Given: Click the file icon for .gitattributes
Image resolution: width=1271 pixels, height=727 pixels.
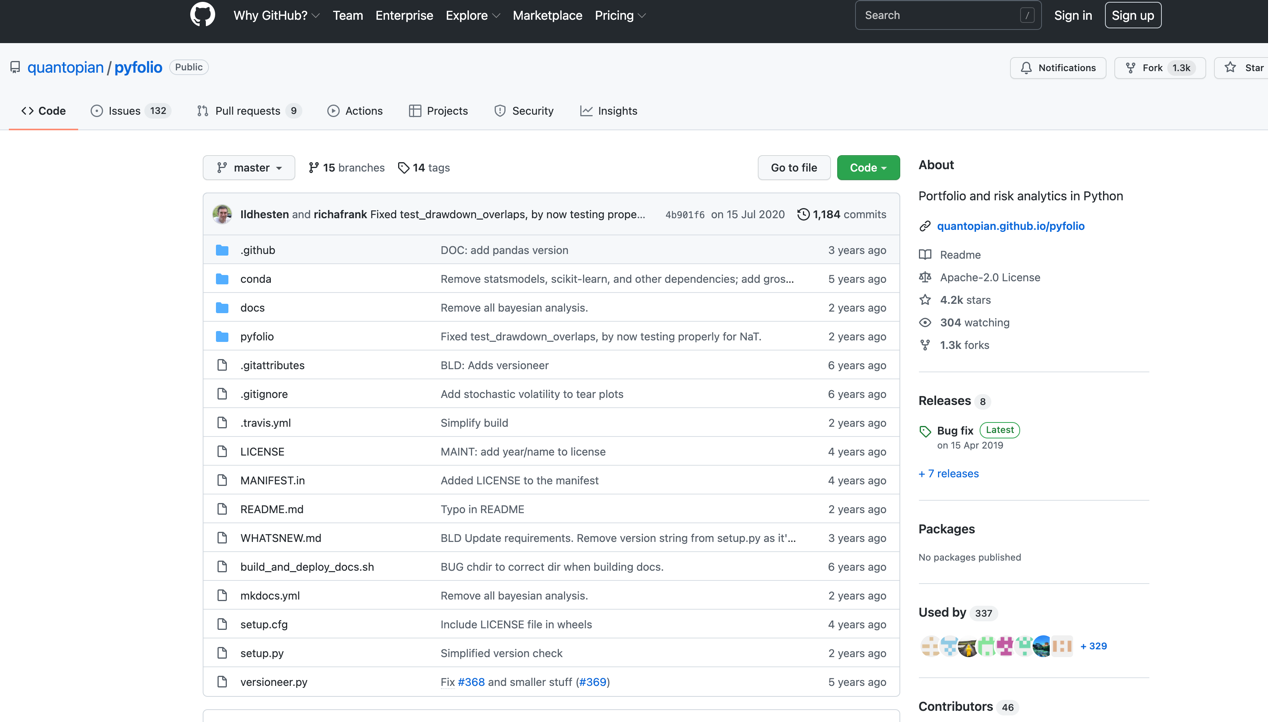Looking at the screenshot, I should pyautogui.click(x=222, y=366).
